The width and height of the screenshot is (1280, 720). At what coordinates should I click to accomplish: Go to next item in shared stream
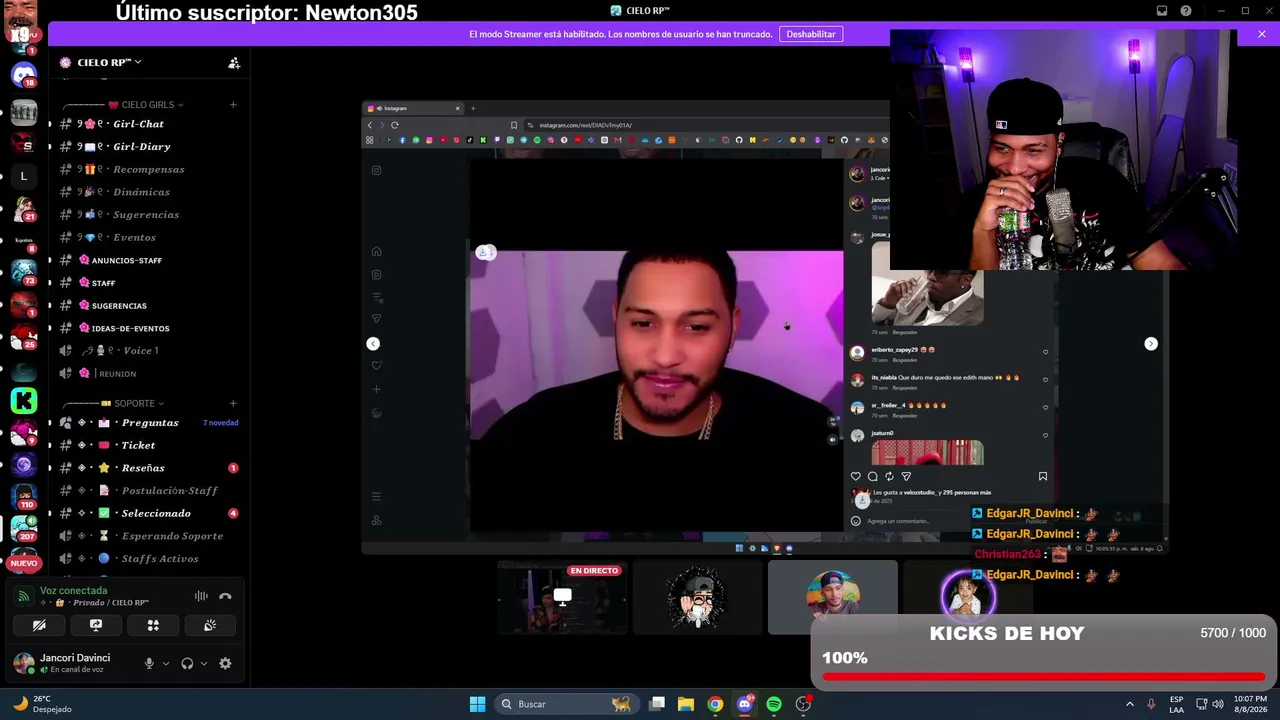click(x=1151, y=344)
